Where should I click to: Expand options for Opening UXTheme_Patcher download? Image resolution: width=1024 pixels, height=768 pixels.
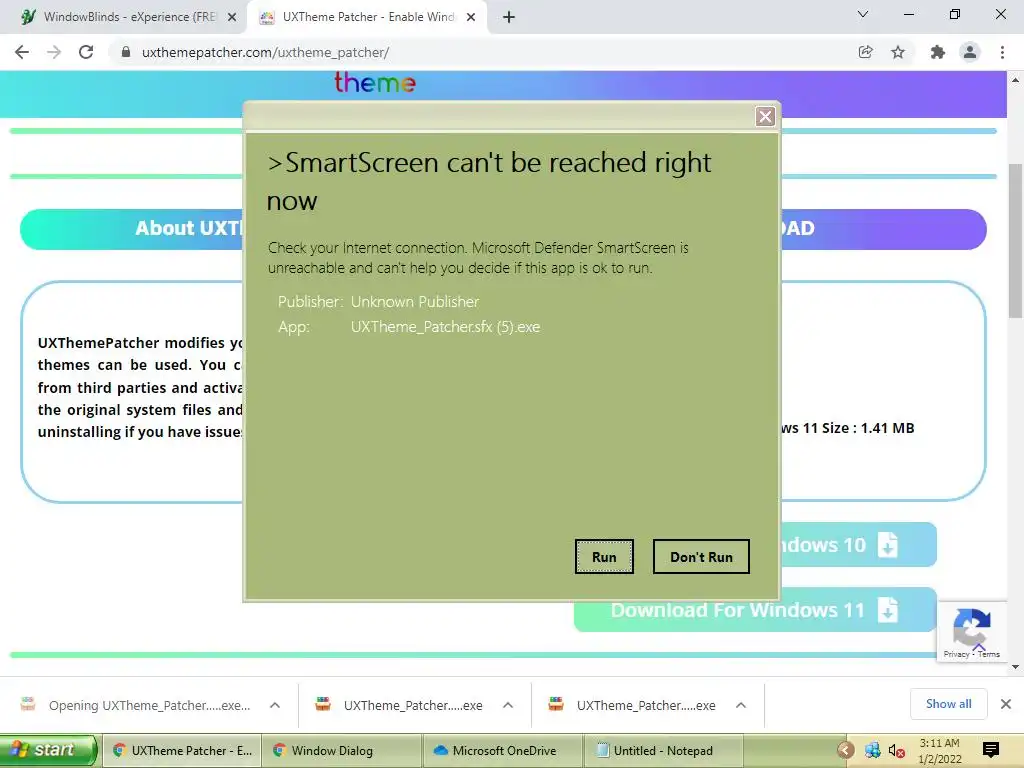click(x=275, y=705)
